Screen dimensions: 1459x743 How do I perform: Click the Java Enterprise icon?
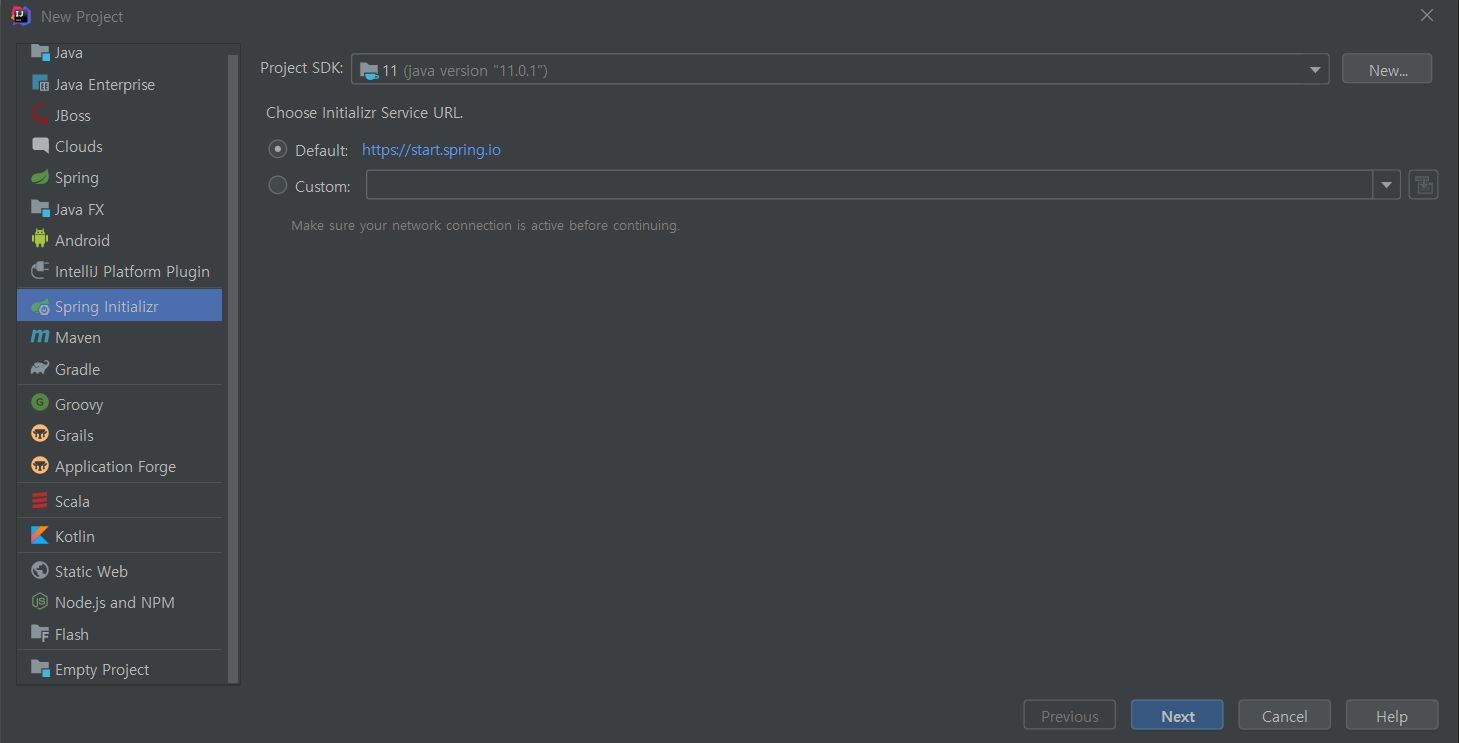click(40, 84)
